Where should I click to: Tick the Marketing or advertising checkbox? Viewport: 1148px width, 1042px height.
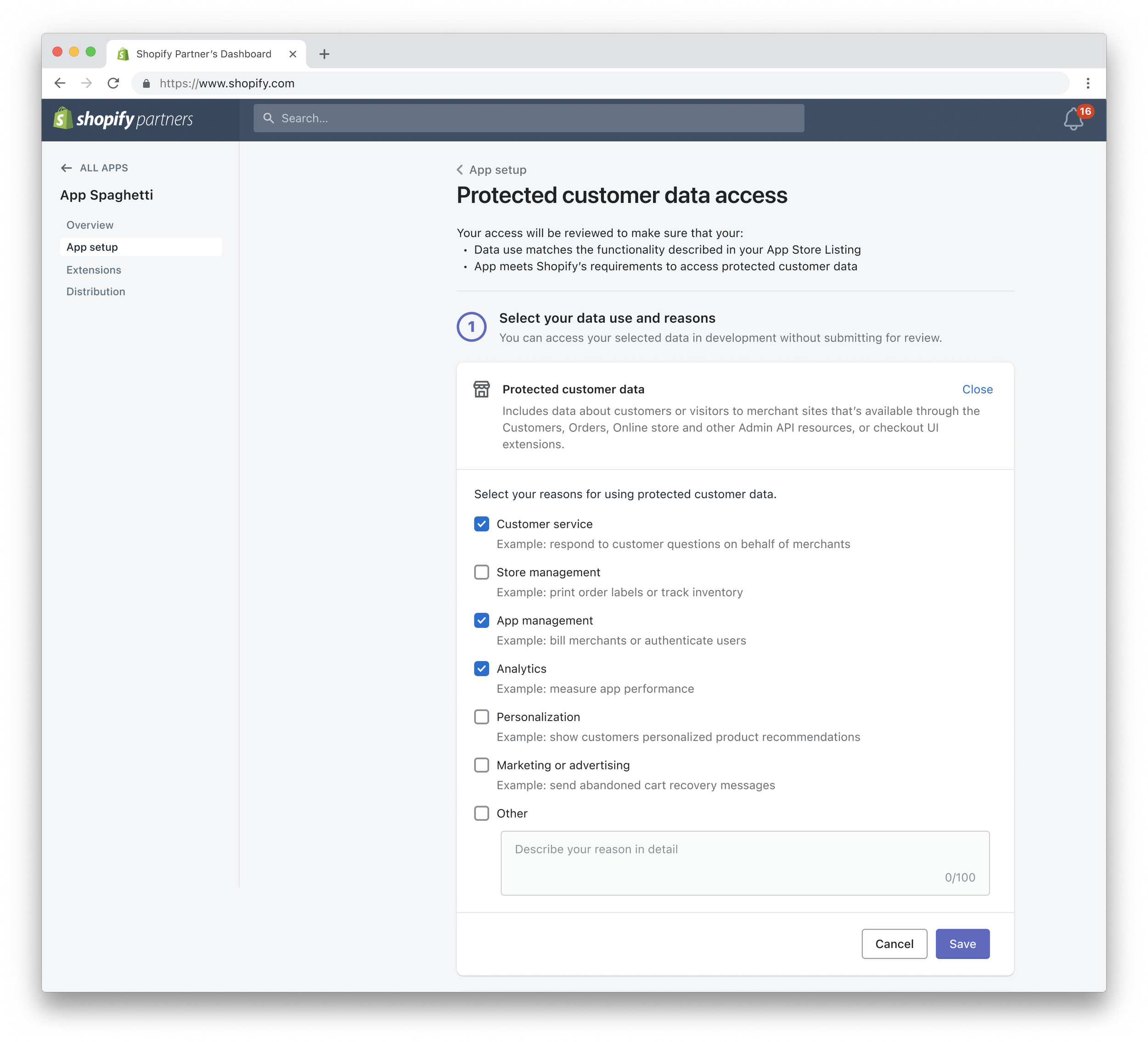(481, 765)
